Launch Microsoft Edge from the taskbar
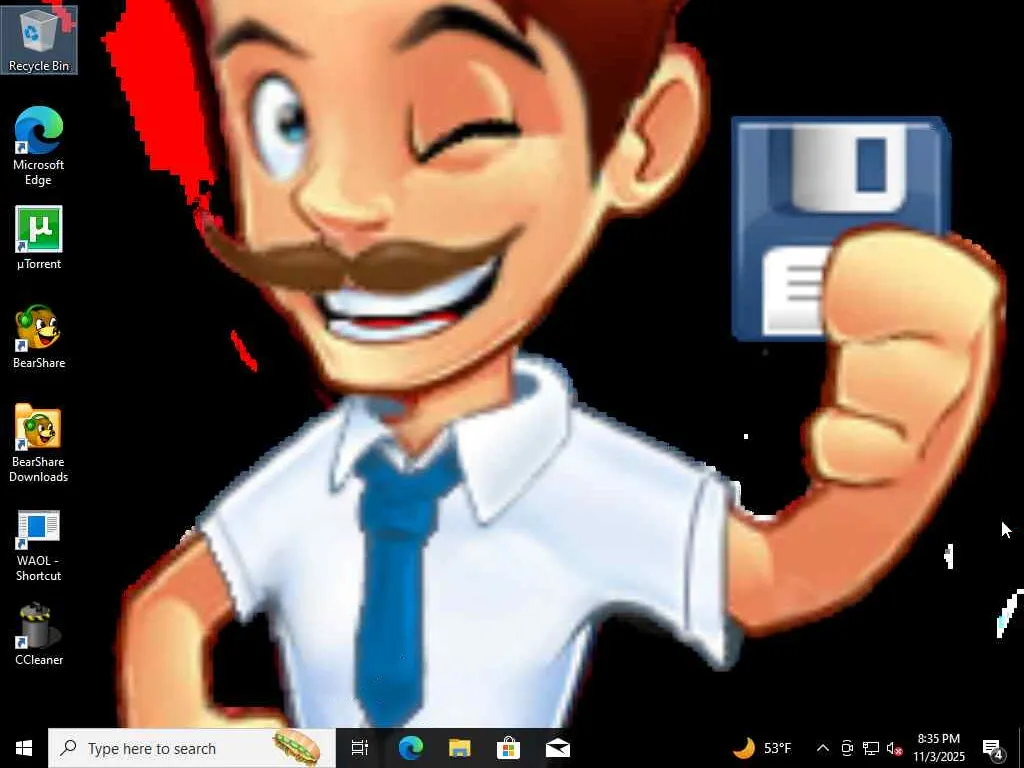 pyautogui.click(x=411, y=748)
